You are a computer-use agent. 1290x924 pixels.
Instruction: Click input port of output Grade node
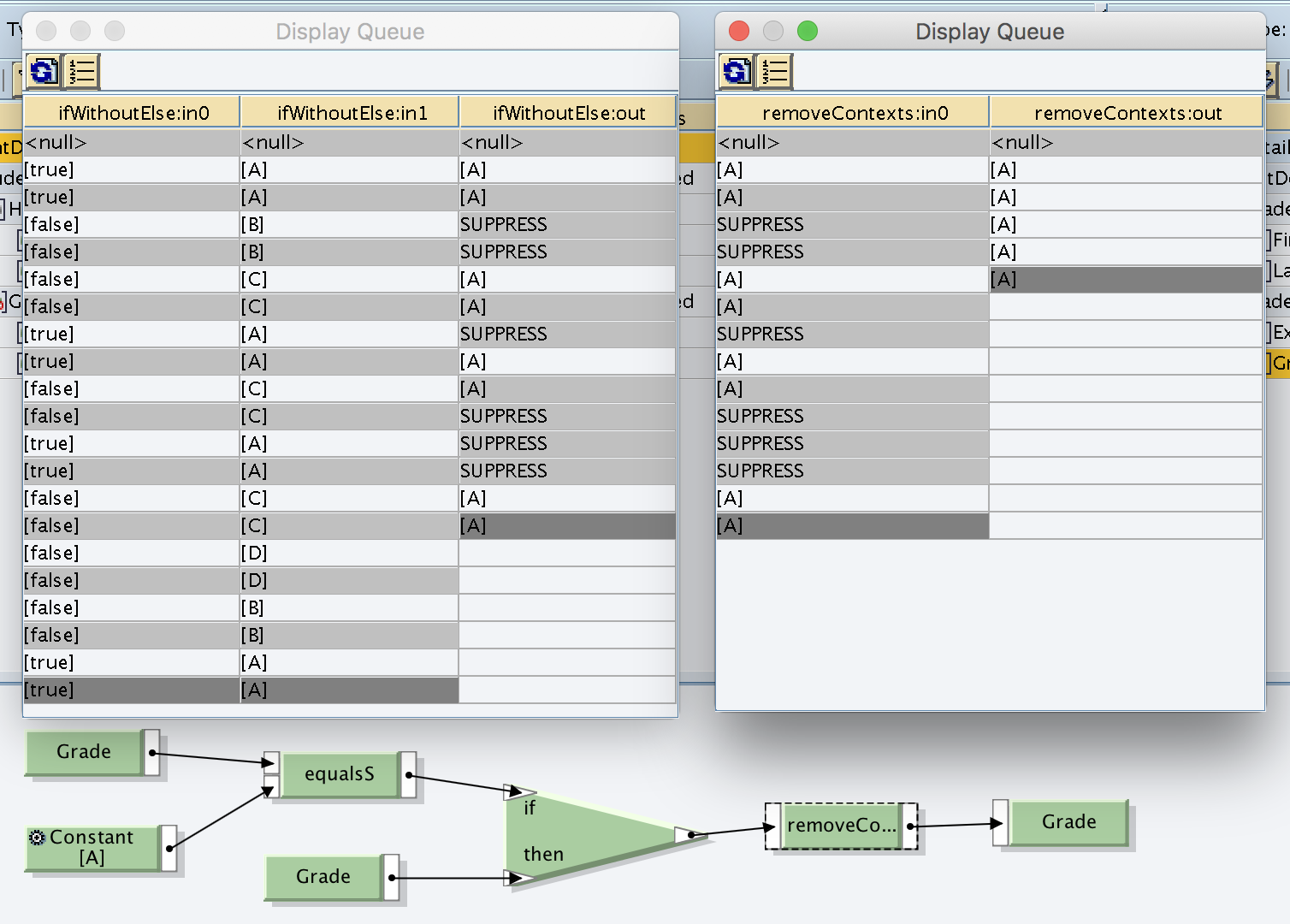[1001, 823]
